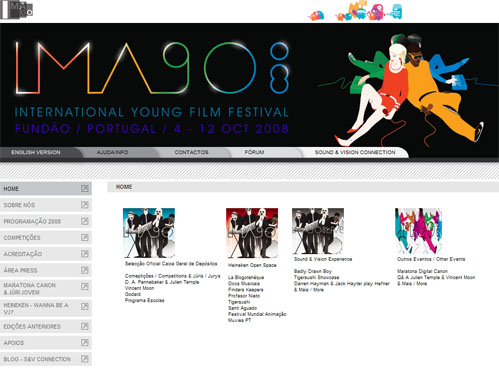Click La Blogothèque link
The height and width of the screenshot is (374, 499).
click(246, 277)
